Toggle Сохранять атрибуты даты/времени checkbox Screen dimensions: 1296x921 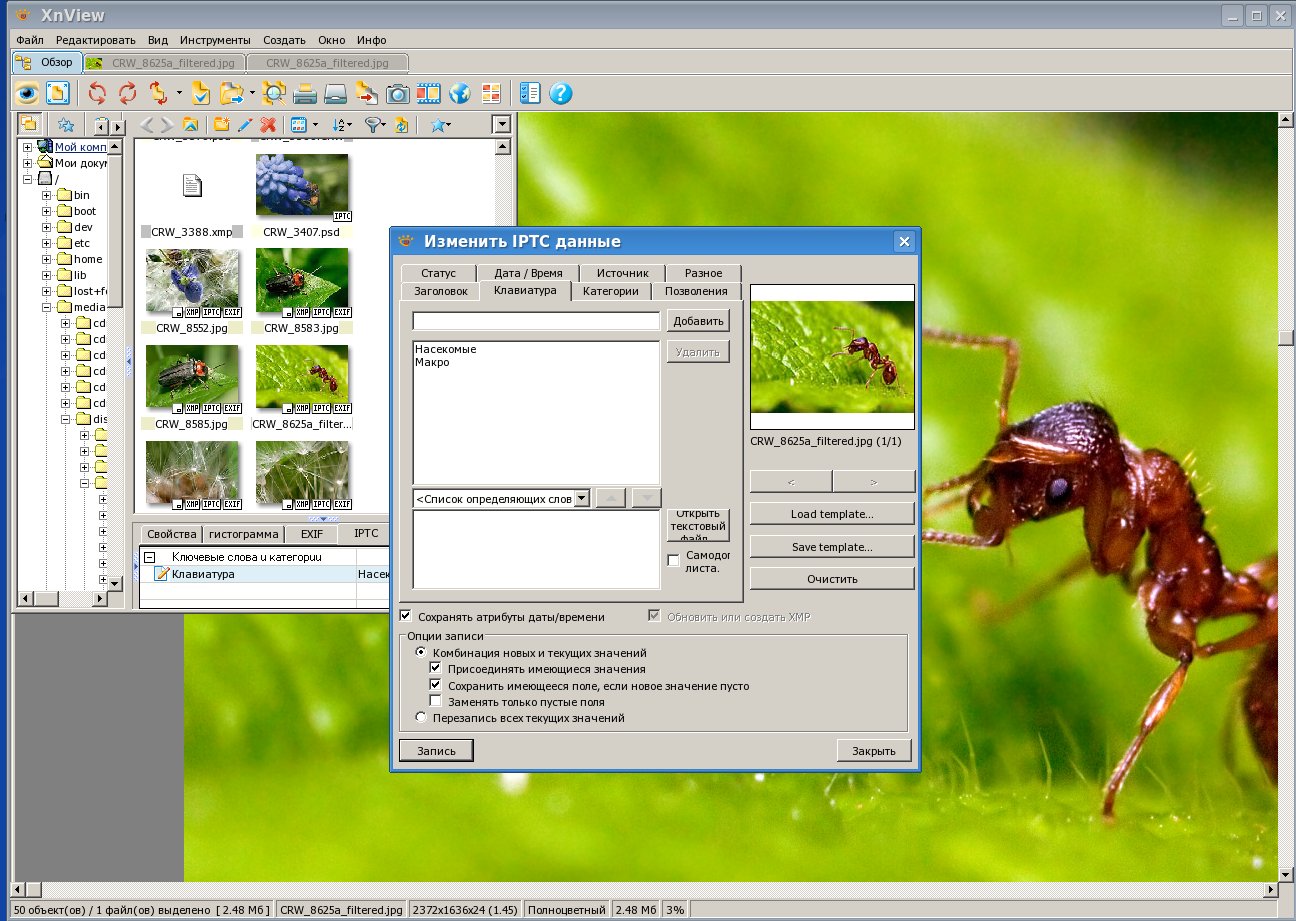pos(405,617)
